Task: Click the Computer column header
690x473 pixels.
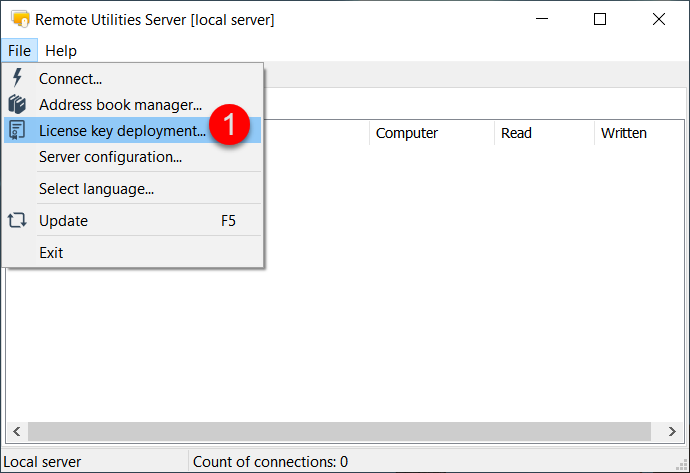Action: tap(432, 133)
